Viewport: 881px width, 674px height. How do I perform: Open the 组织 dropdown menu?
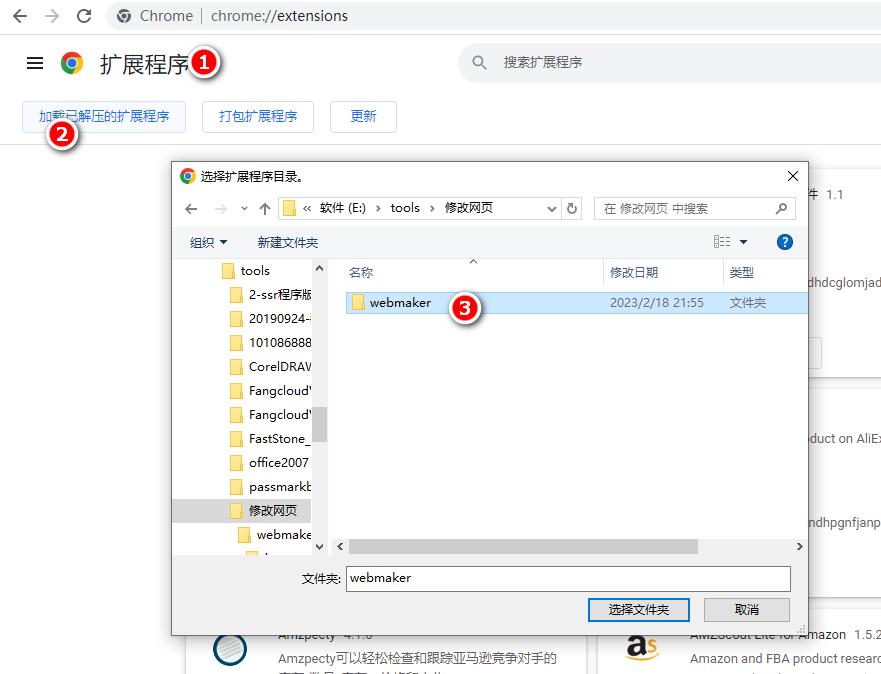(x=206, y=241)
